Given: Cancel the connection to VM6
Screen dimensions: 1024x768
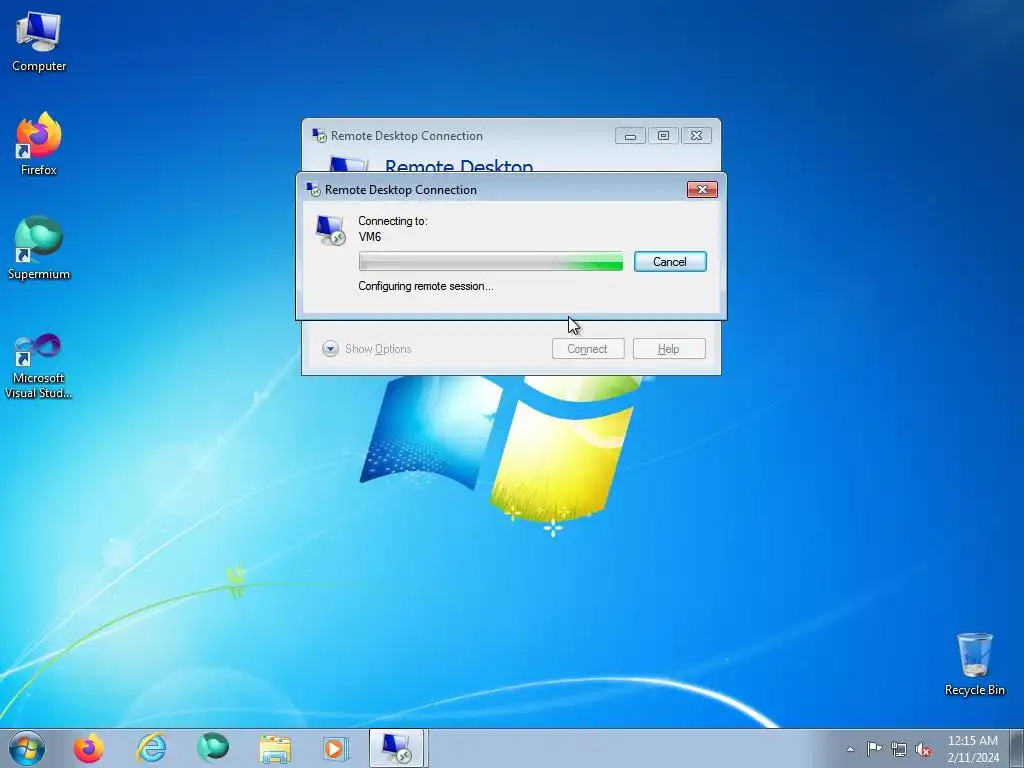Looking at the screenshot, I should (670, 262).
